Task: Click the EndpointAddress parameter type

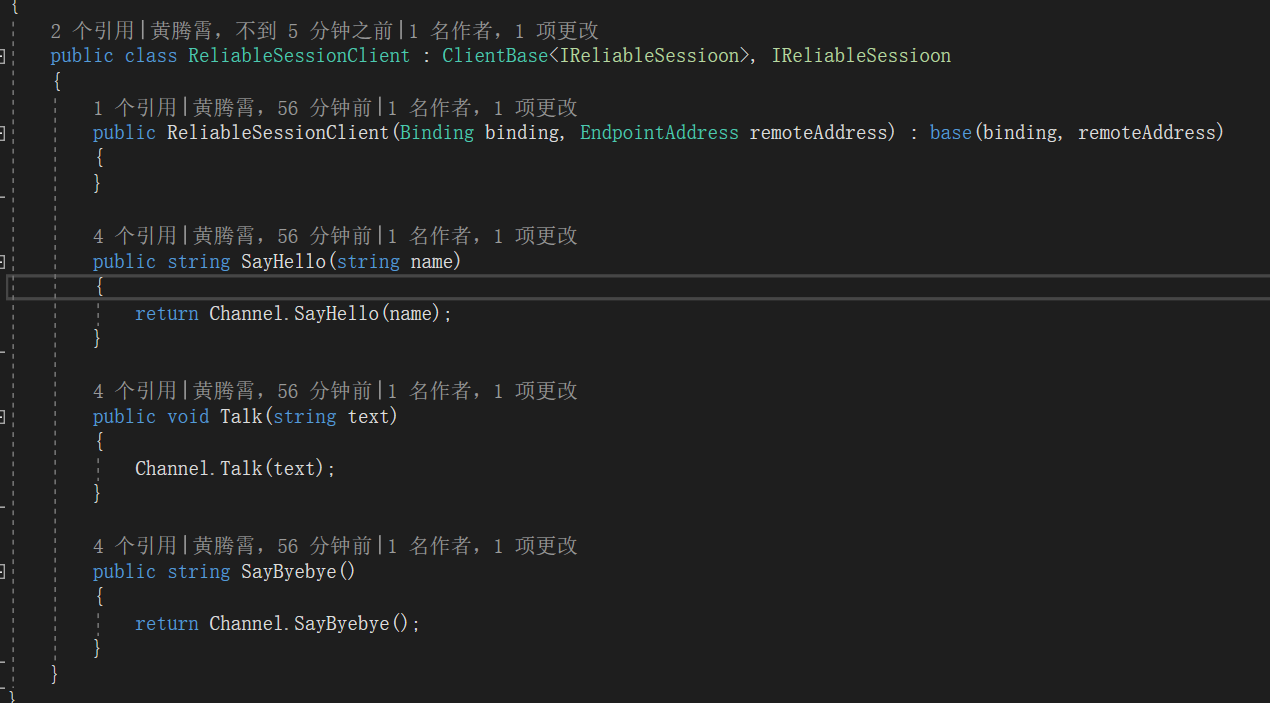Action: tap(659, 133)
